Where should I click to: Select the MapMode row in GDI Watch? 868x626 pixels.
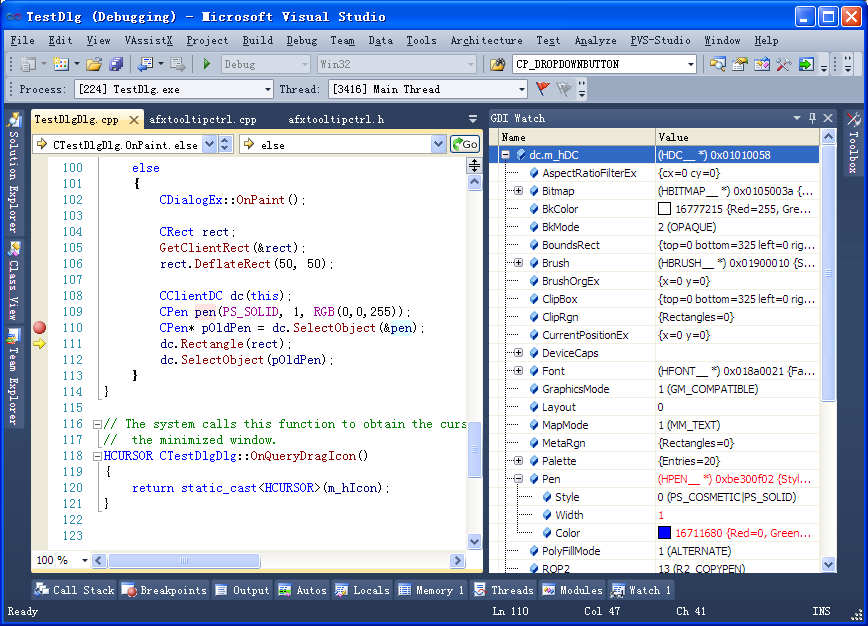(x=659, y=425)
